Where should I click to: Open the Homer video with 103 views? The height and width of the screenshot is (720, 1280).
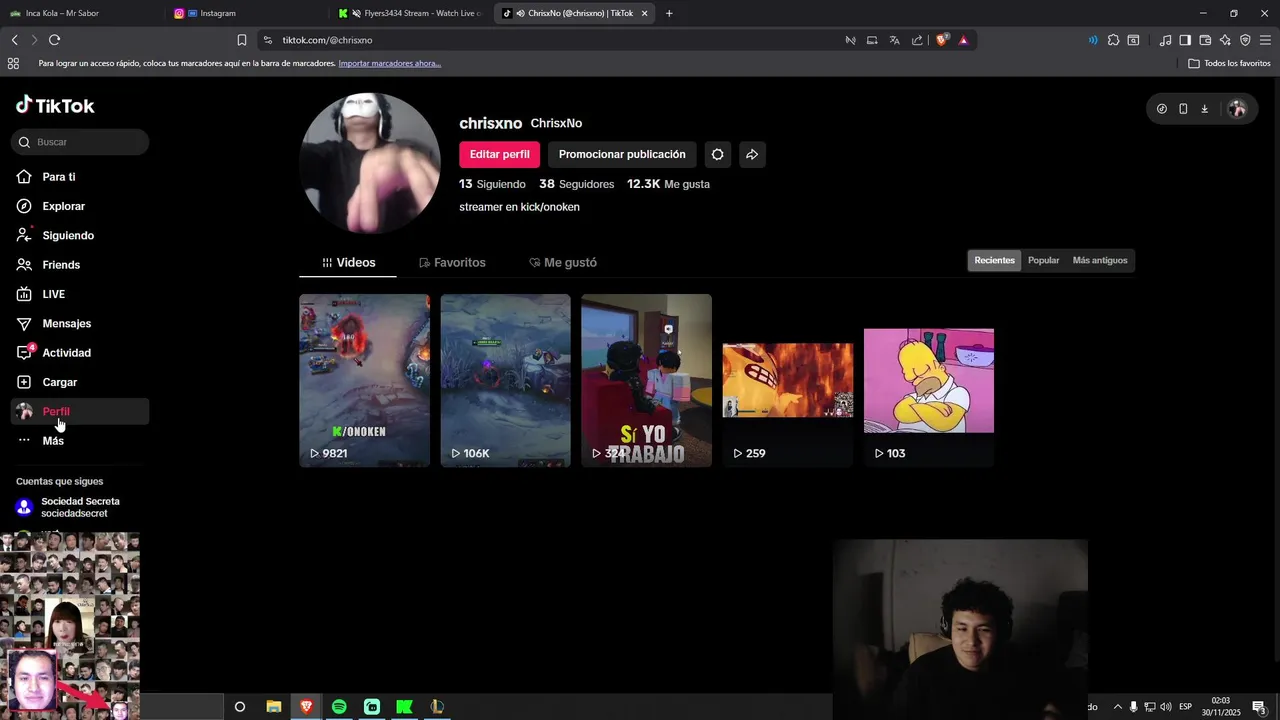pos(929,380)
